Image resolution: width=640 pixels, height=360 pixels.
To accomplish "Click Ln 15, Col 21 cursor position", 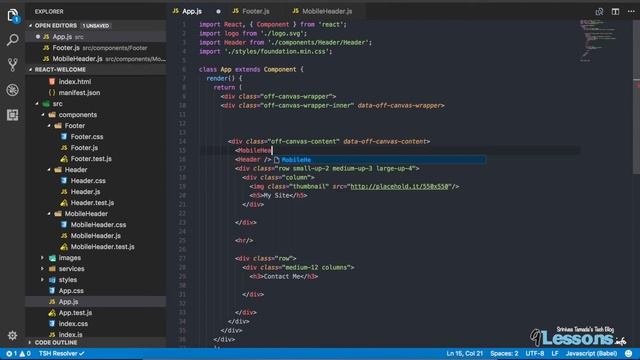I will [x=464, y=353].
